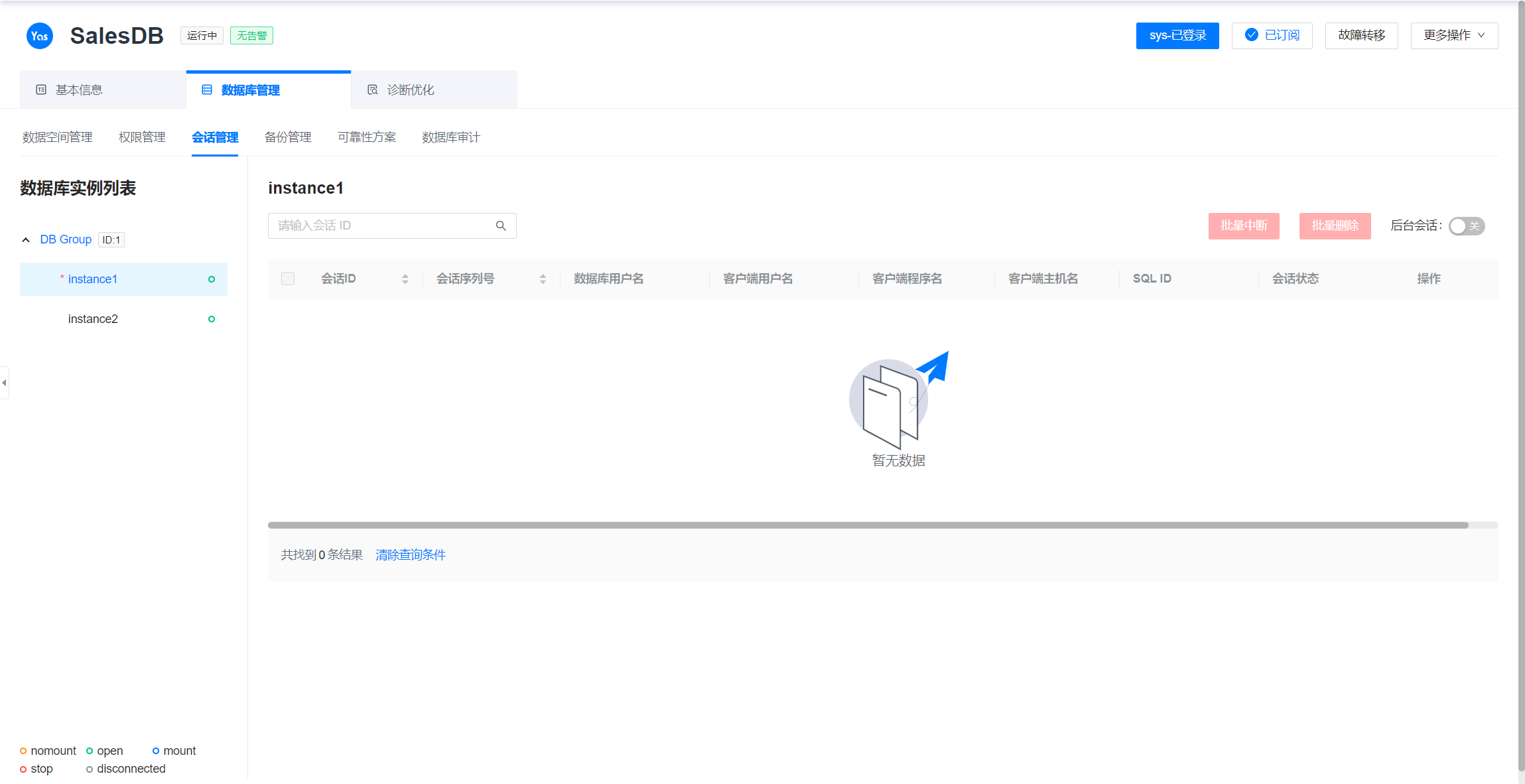Open the 更多操作 dropdown
Image resolution: width=1525 pixels, height=784 pixels.
[x=1453, y=35]
